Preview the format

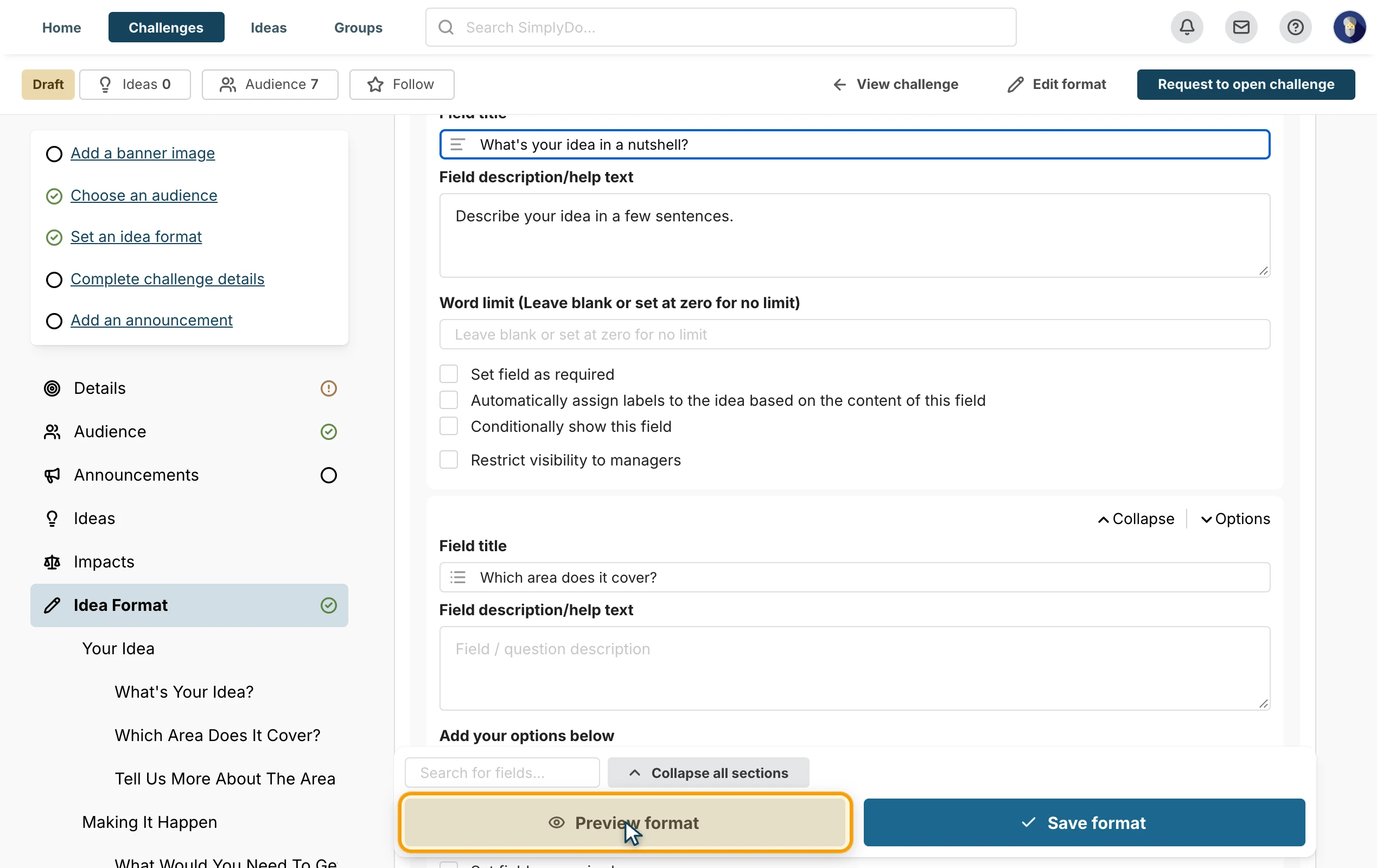click(x=625, y=822)
